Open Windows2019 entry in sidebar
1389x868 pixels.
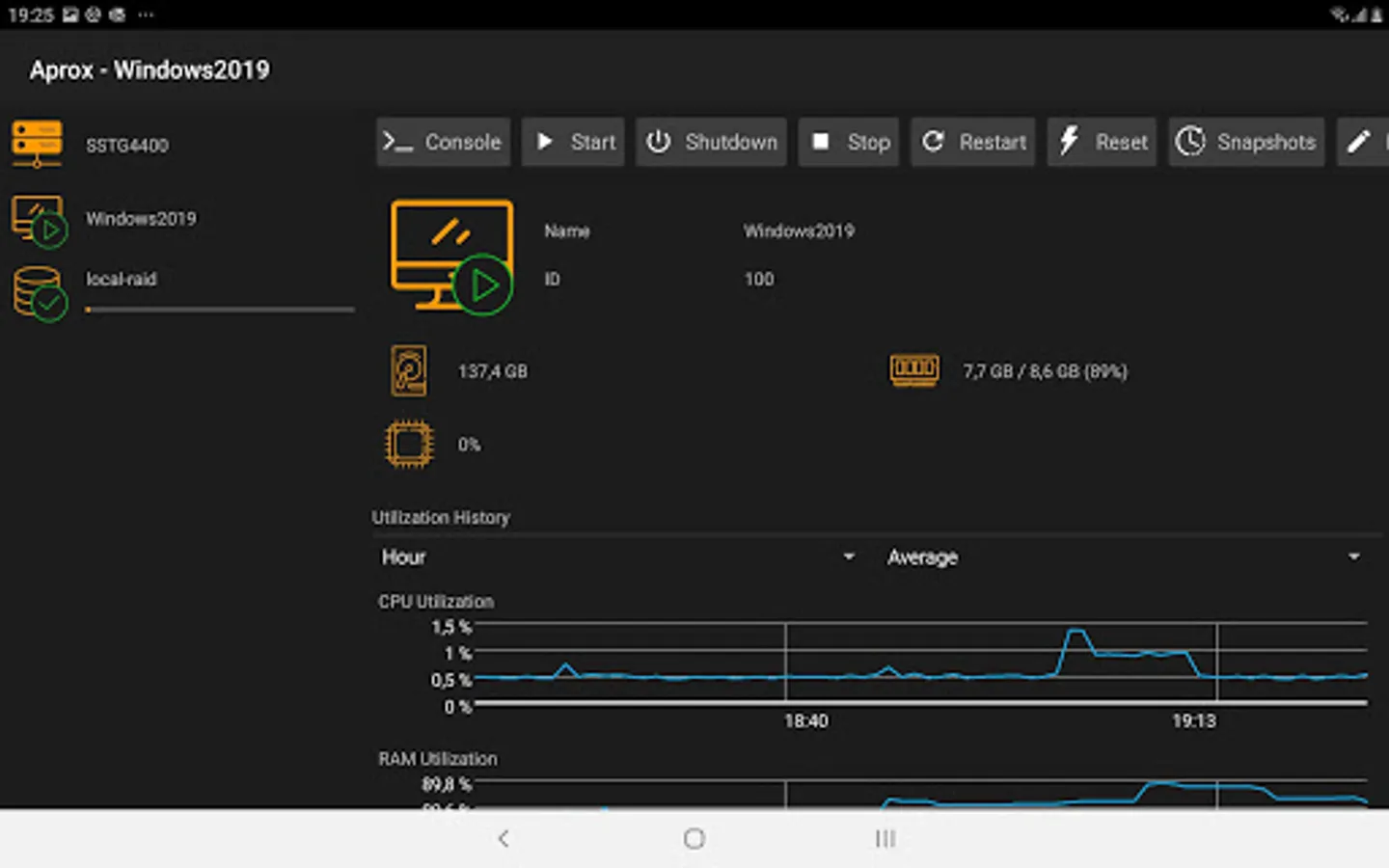[141, 219]
